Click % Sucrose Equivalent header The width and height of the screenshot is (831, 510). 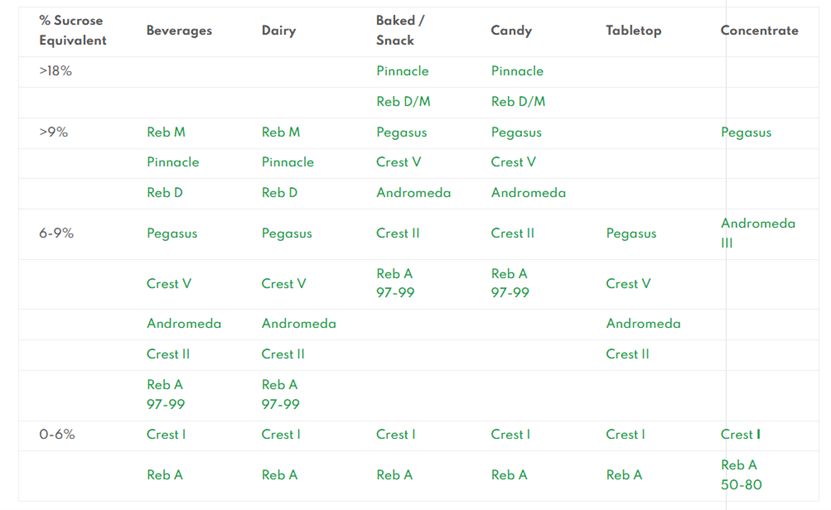click(73, 30)
